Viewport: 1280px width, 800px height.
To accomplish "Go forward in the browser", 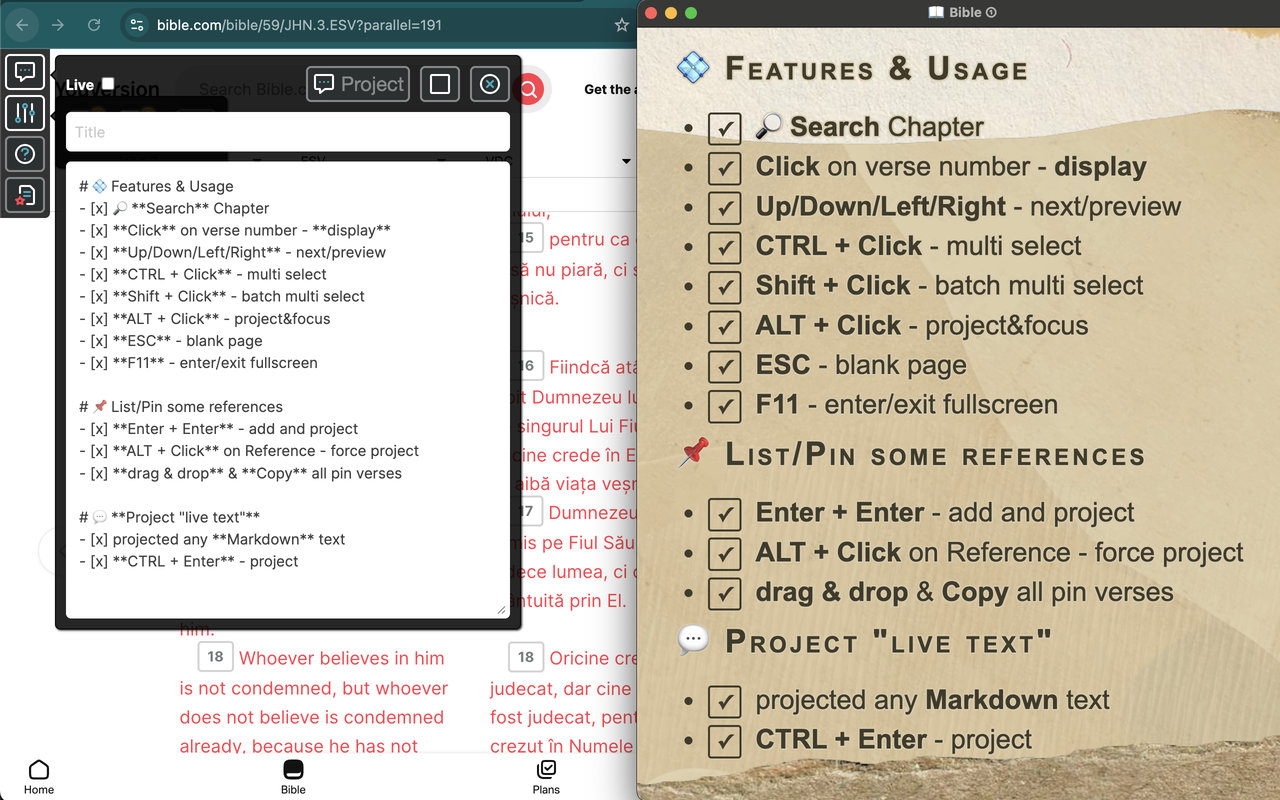I will pos(58,25).
